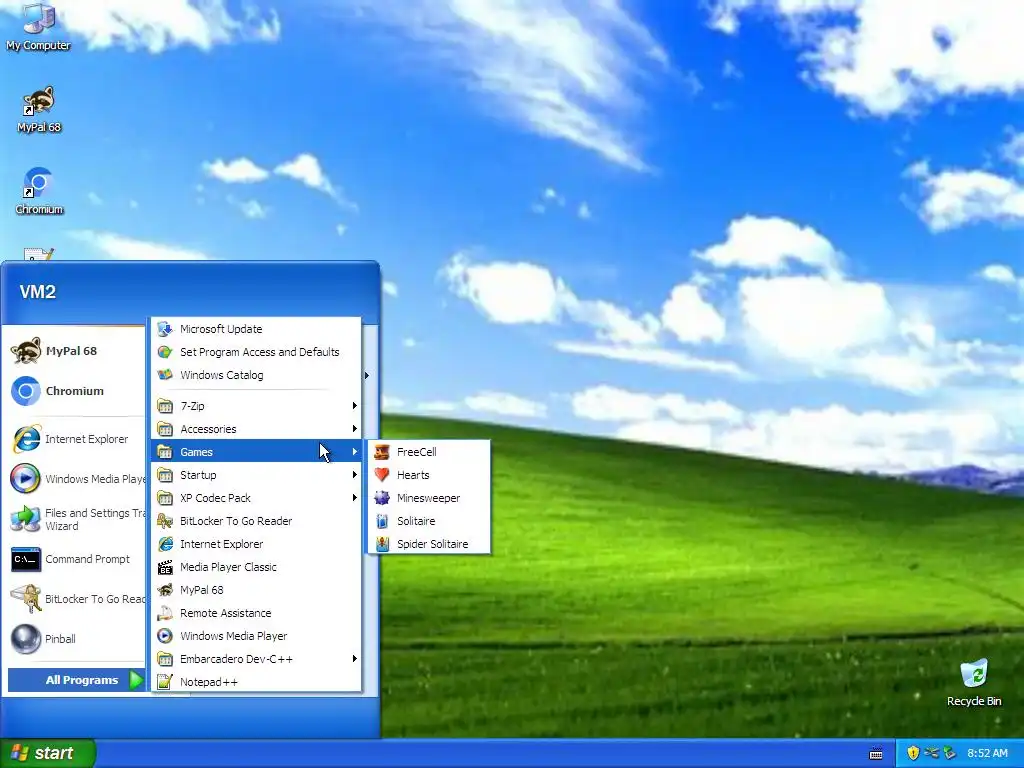Expand Embarcadero Dev-C++ submenu arrow
The width and height of the screenshot is (1024, 768).
point(355,658)
